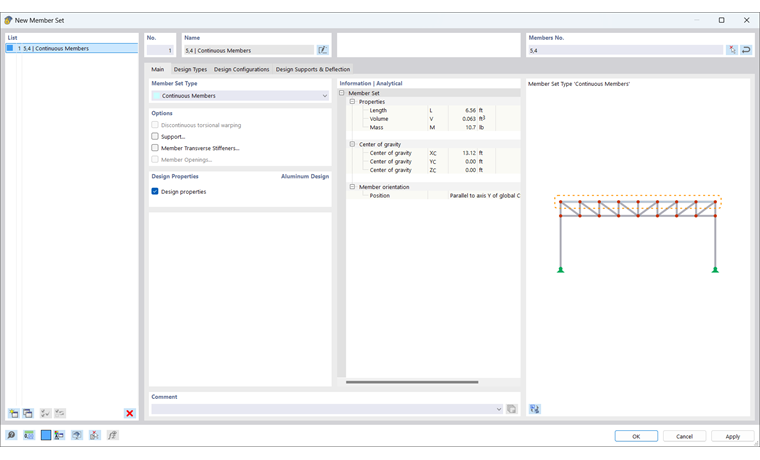
Task: Click the Length value 6.56
Action: pos(470,111)
